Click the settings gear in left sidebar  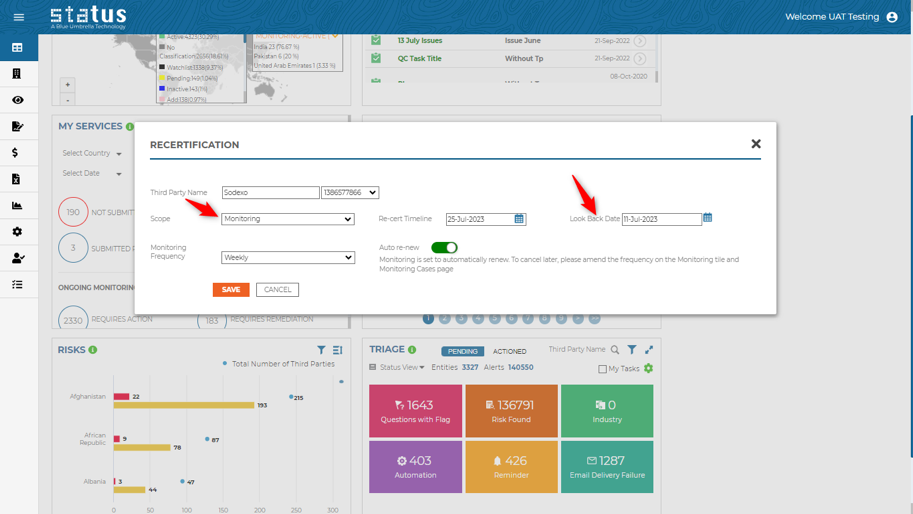[x=17, y=232]
